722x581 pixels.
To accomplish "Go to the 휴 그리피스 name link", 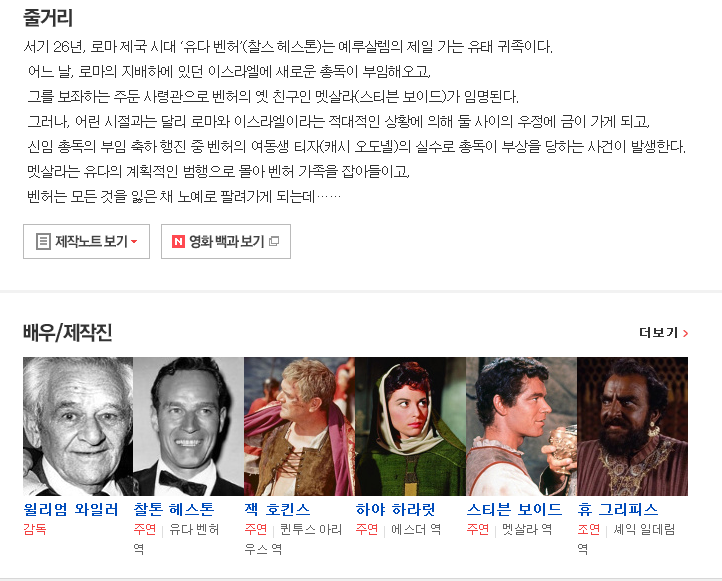I will pyautogui.click(x=618, y=510).
